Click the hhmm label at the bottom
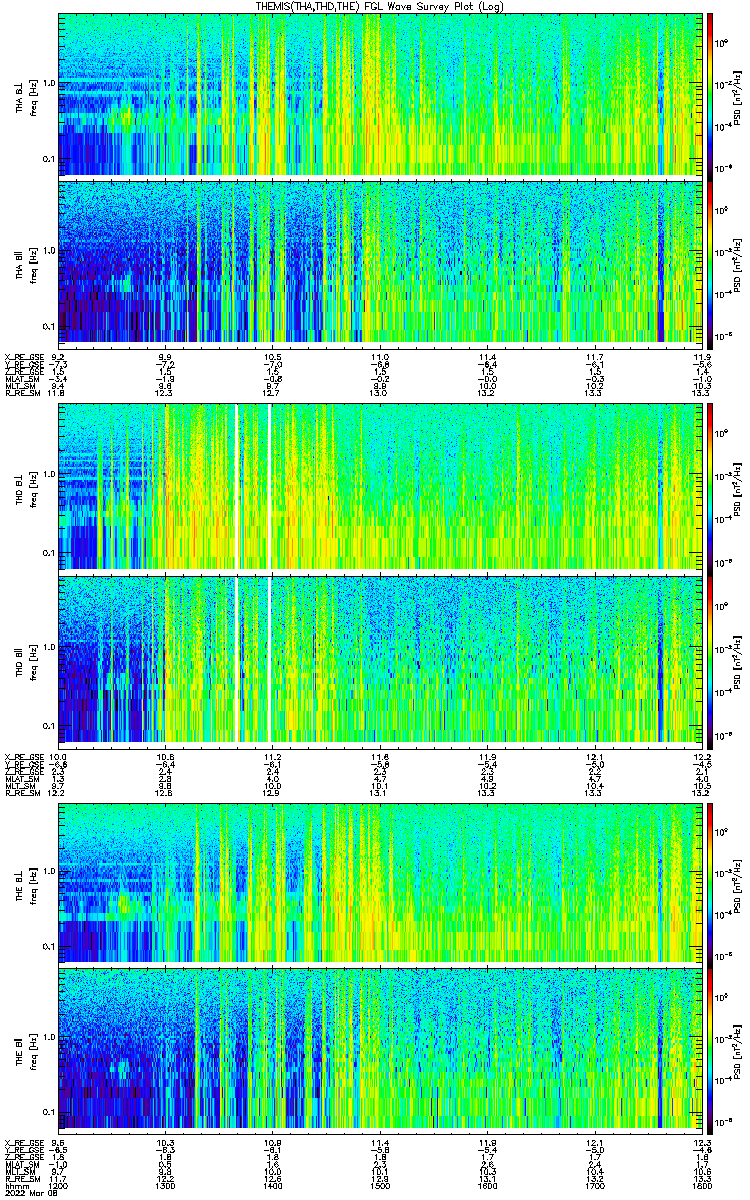Screen dimensions: 750x1200 pos(15,1185)
